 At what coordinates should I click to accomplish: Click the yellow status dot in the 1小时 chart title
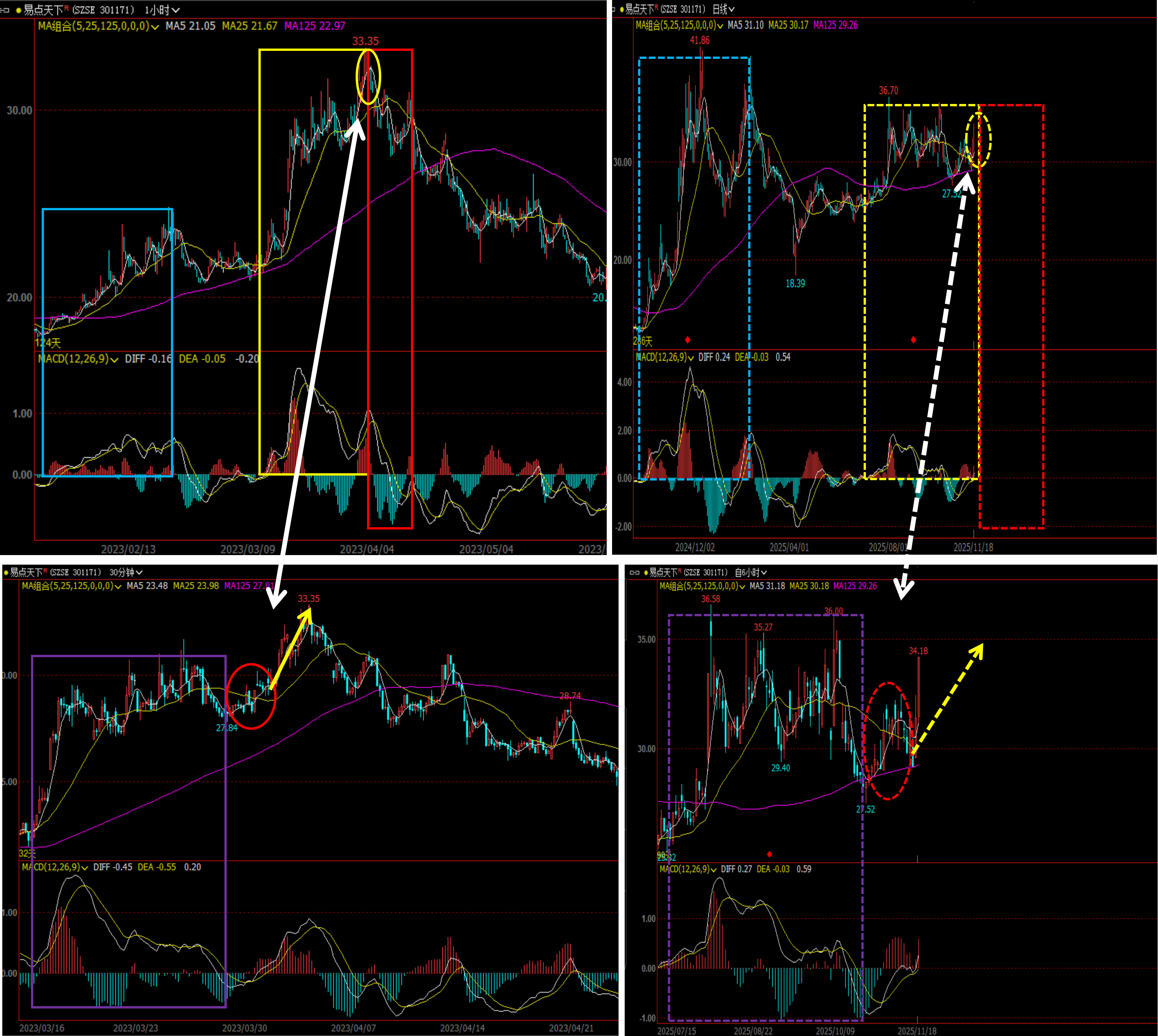pos(18,10)
